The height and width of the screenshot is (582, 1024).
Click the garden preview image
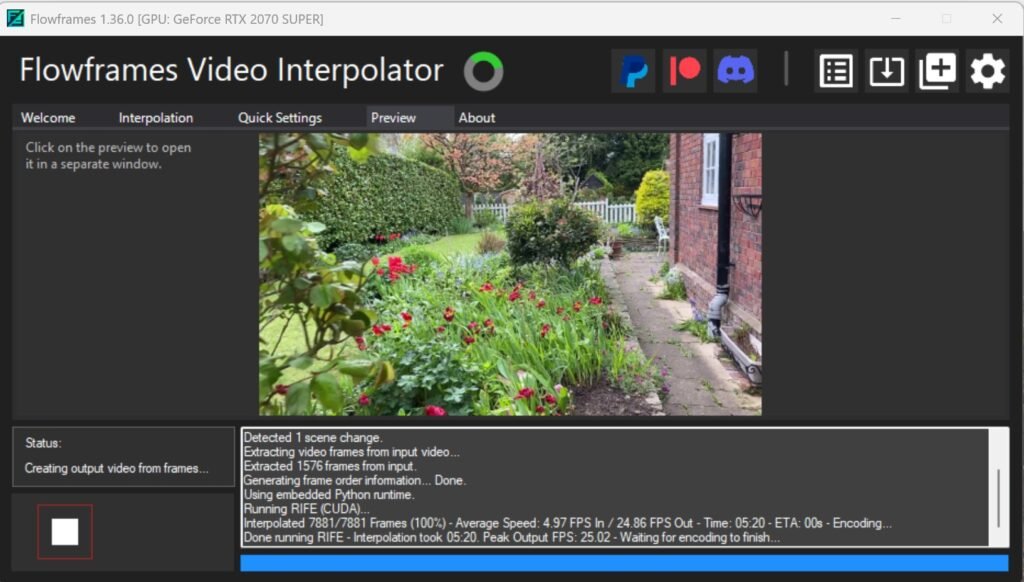510,274
